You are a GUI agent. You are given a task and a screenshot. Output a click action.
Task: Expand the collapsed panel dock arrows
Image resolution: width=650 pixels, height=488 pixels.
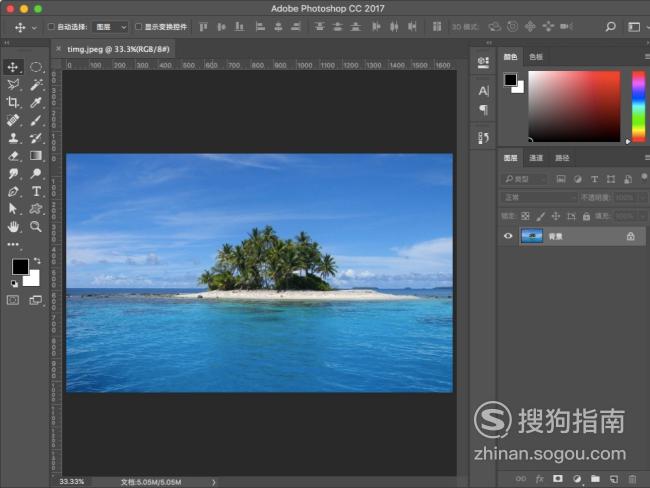tap(489, 43)
